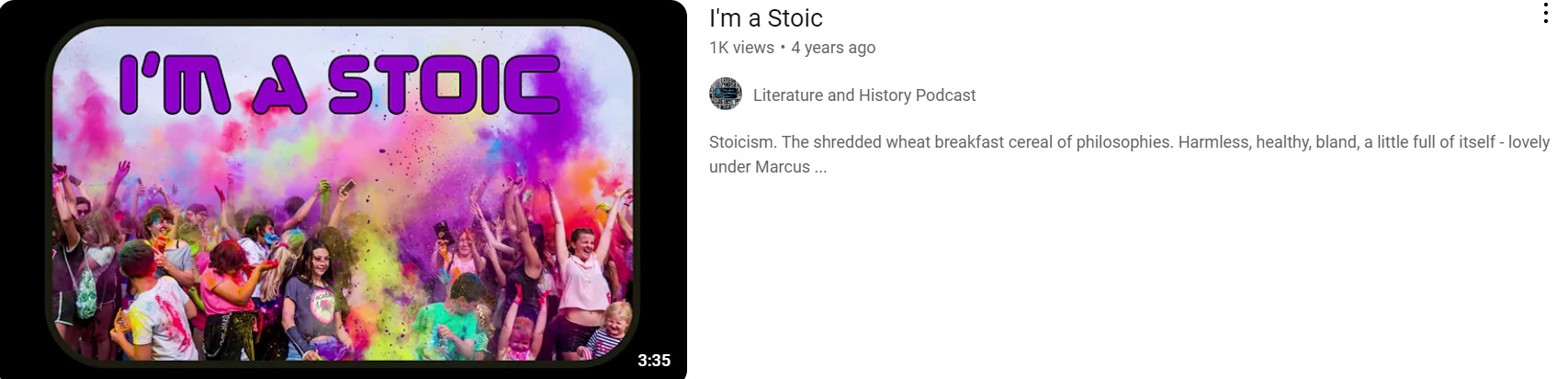Click the word "Marcus" in the description
The width and height of the screenshot is (1568, 379).
tap(783, 167)
